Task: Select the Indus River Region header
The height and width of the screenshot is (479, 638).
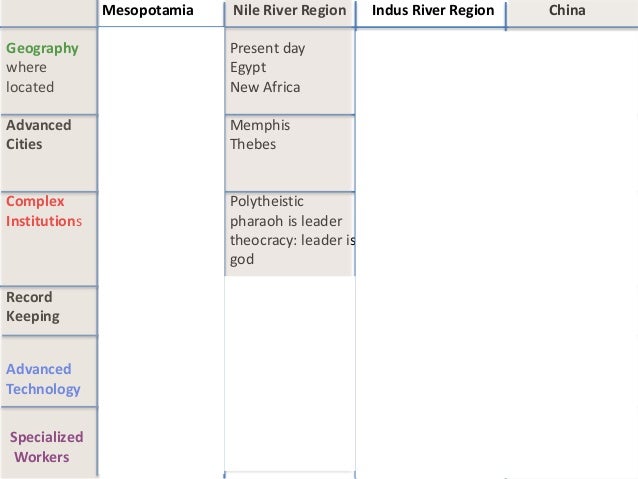Action: (430, 14)
